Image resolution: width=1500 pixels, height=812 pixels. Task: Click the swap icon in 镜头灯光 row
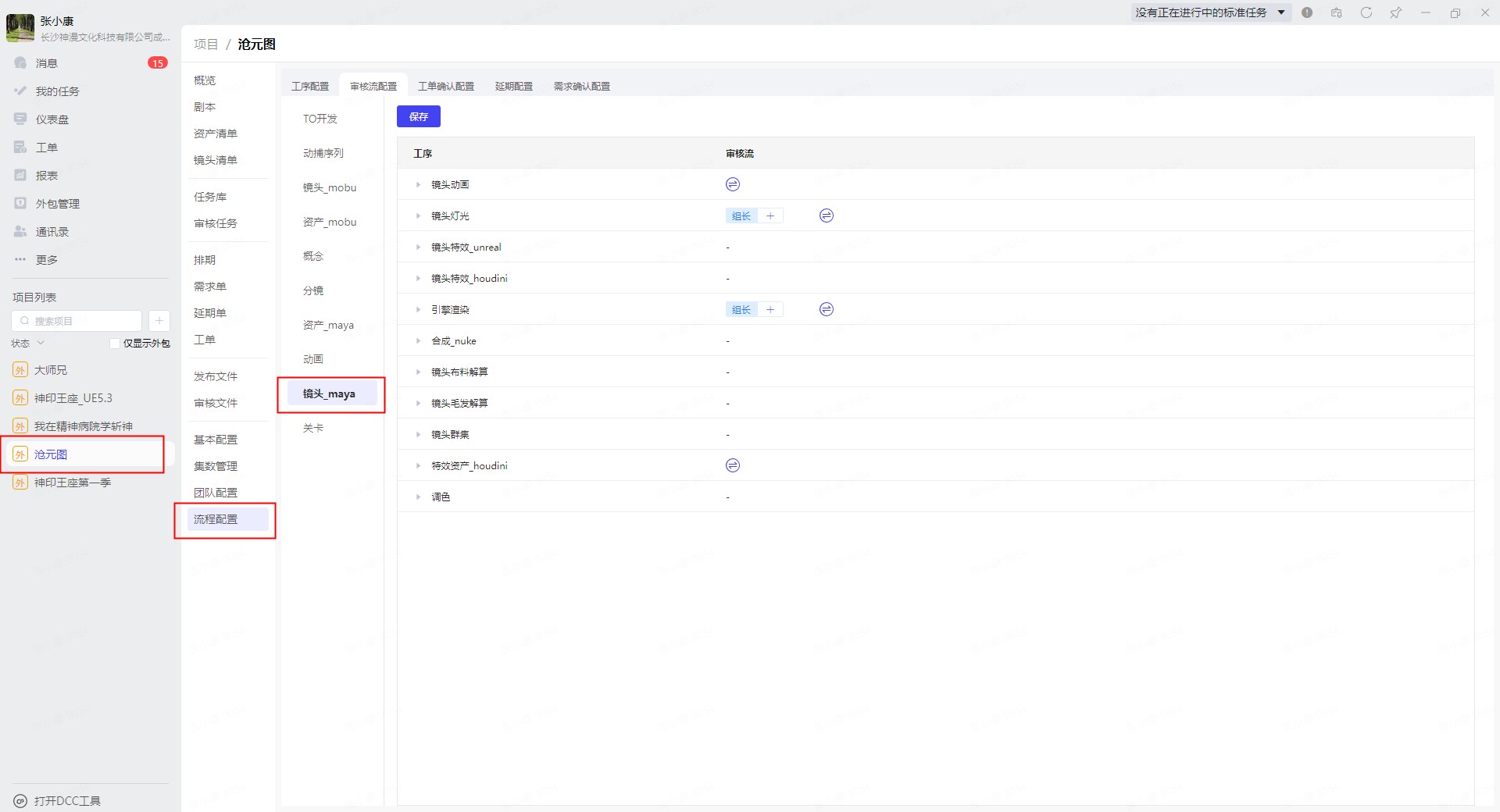click(x=826, y=215)
